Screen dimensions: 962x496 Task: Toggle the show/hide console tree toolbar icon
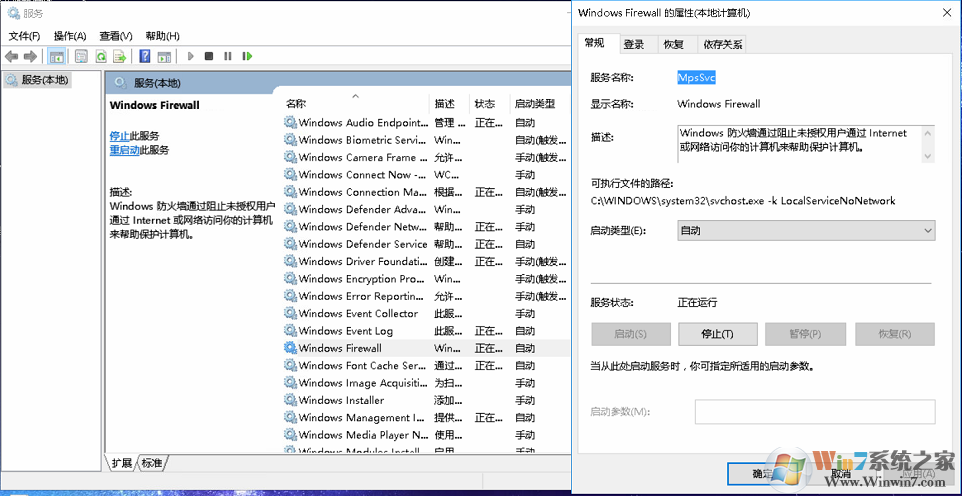[56, 56]
